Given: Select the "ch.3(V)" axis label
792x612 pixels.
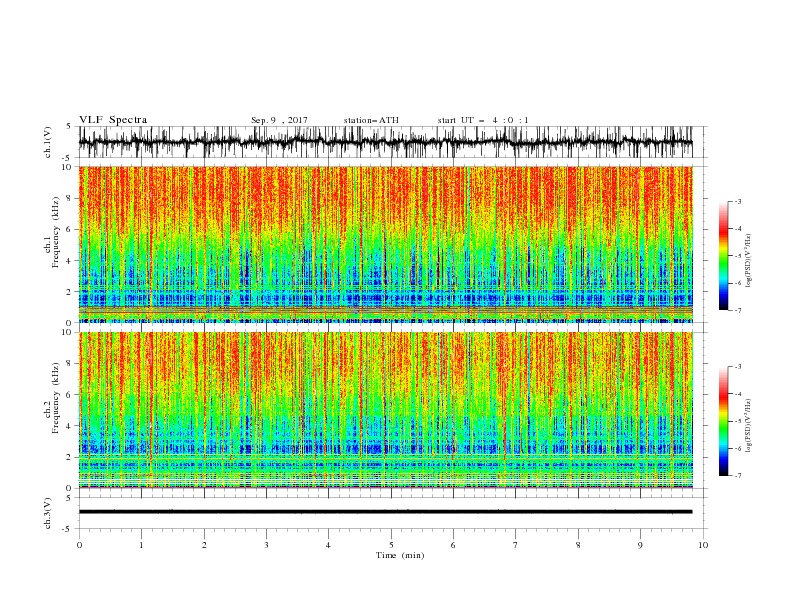Looking at the screenshot, I should (x=48, y=513).
